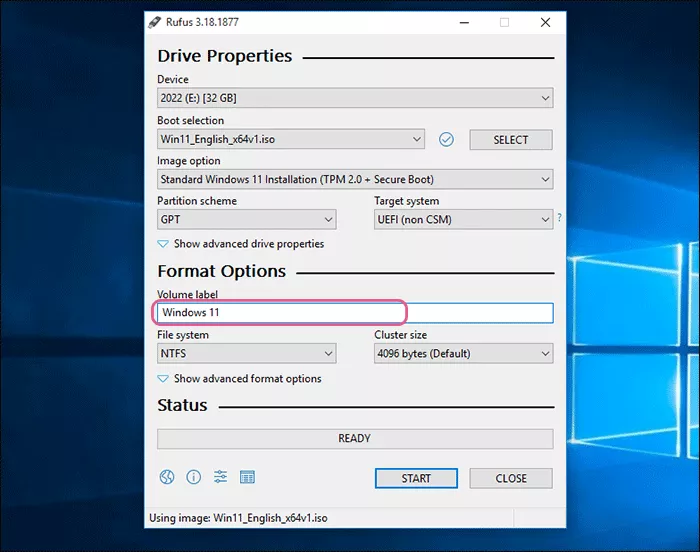
Task: Expand Show advanced drive properties
Action: [x=241, y=244]
